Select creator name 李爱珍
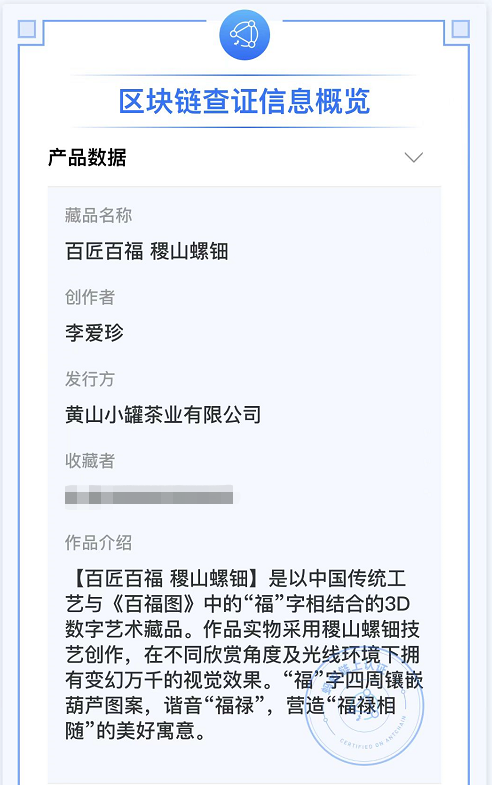This screenshot has height=785, width=492. [x=94, y=332]
